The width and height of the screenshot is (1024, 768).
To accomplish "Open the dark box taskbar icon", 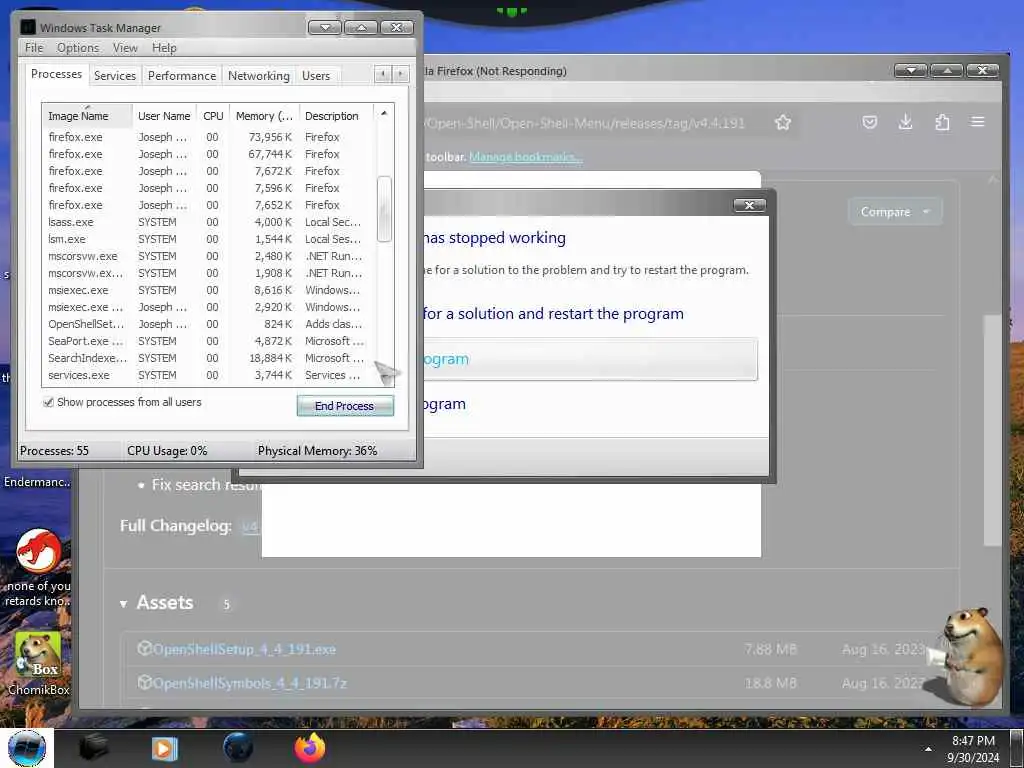I will click(94, 747).
